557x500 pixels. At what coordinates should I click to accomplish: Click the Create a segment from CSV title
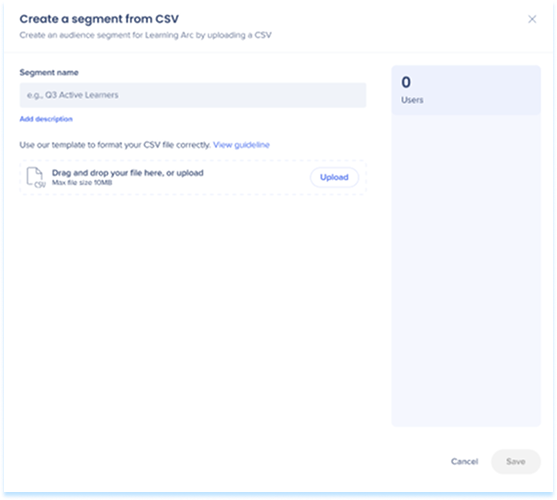99,19
